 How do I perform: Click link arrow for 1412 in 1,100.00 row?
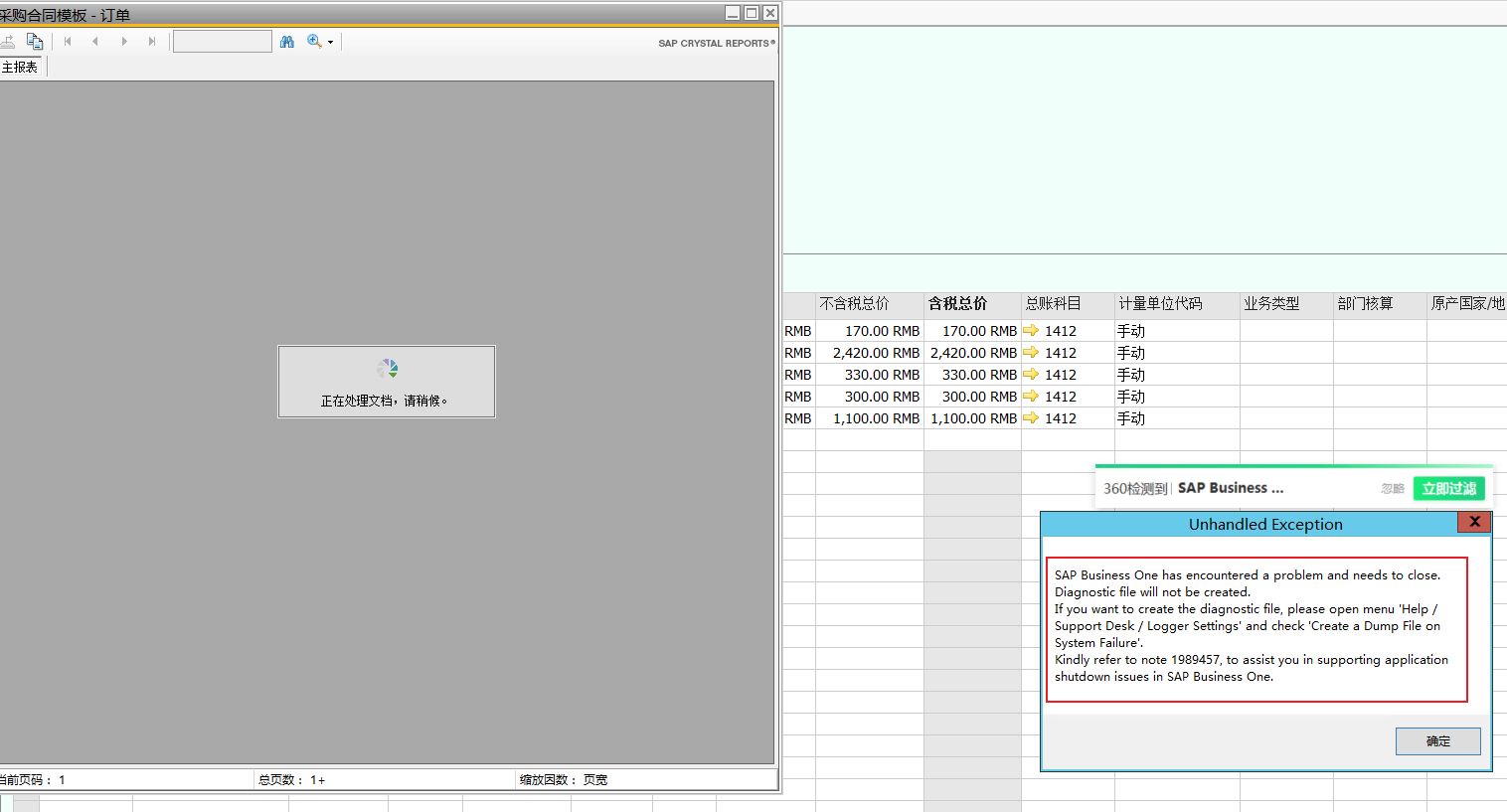coord(1031,418)
